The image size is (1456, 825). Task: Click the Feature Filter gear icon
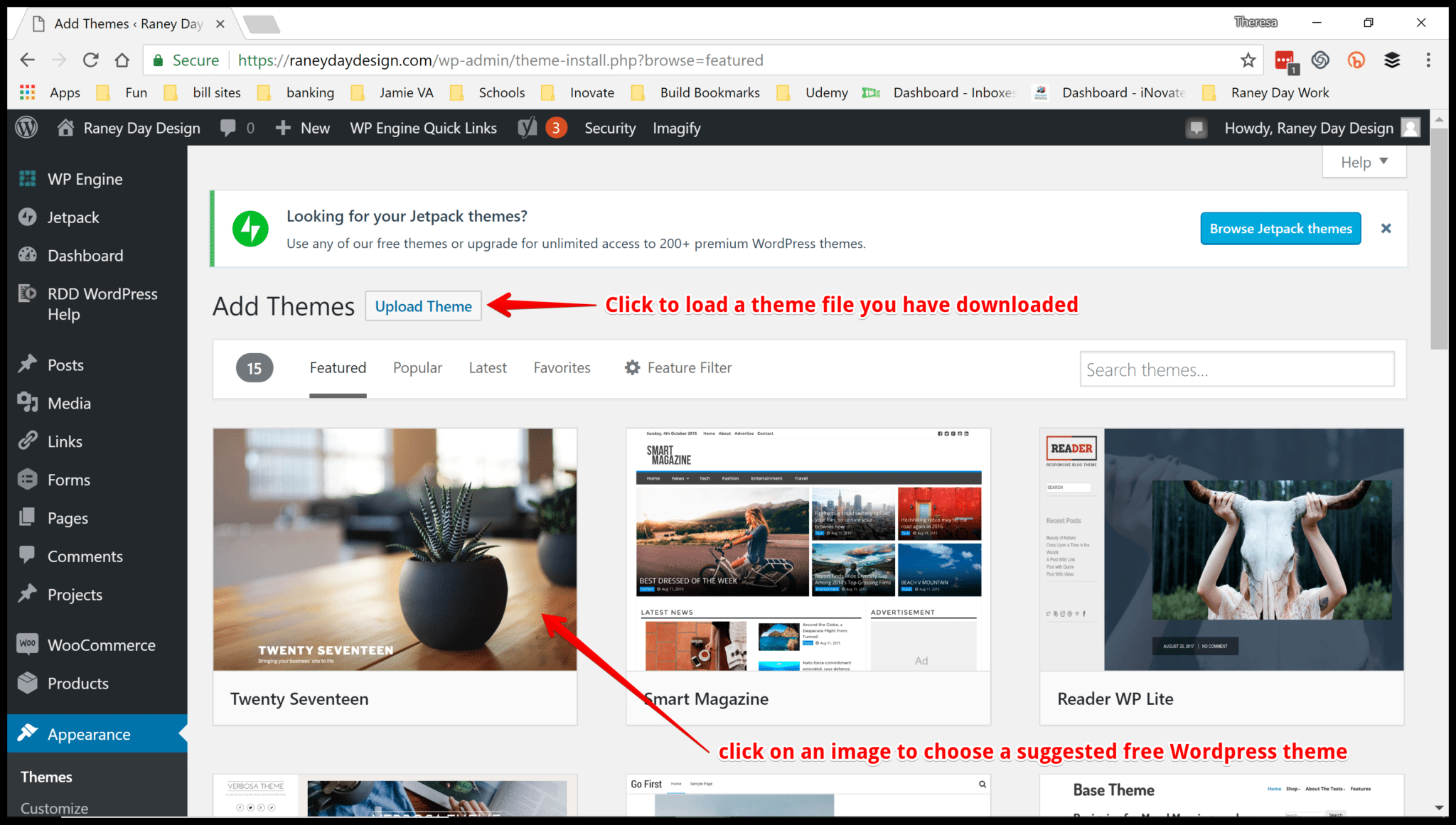pyautogui.click(x=632, y=367)
